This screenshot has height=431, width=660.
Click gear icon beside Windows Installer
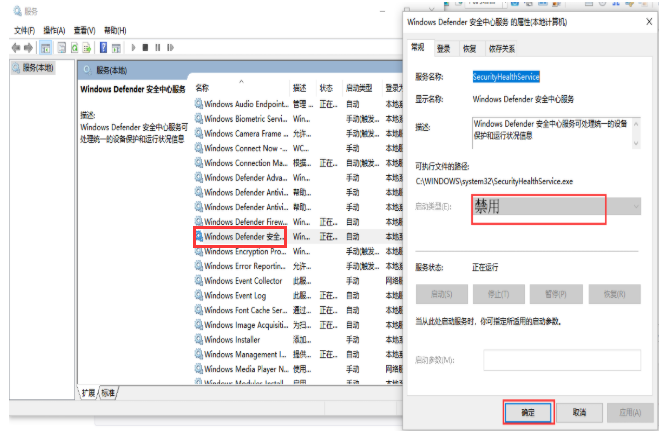(x=199, y=339)
